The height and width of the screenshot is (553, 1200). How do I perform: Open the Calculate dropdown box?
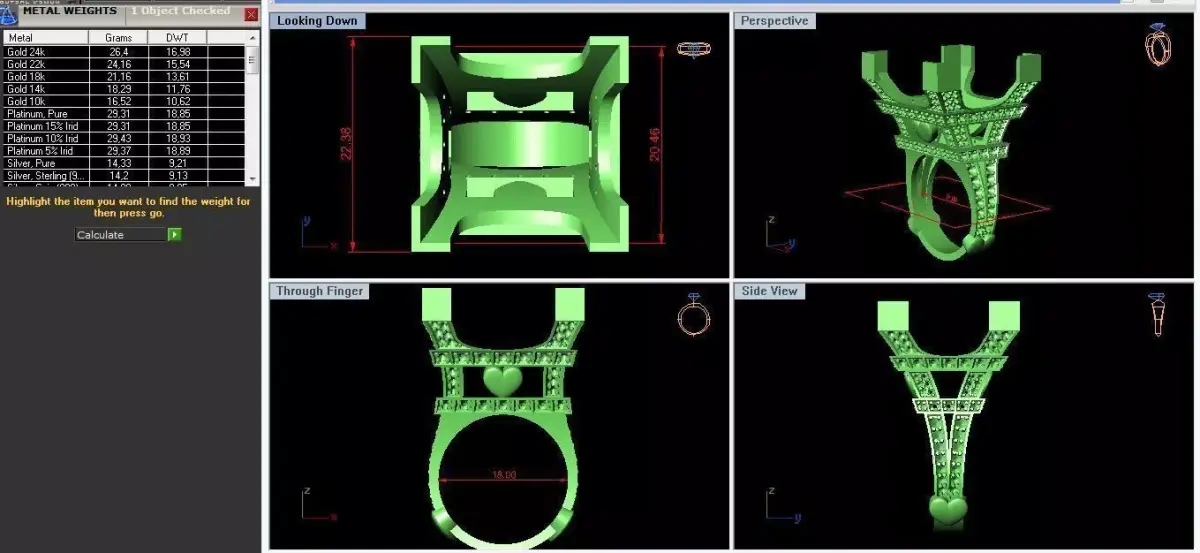click(121, 235)
